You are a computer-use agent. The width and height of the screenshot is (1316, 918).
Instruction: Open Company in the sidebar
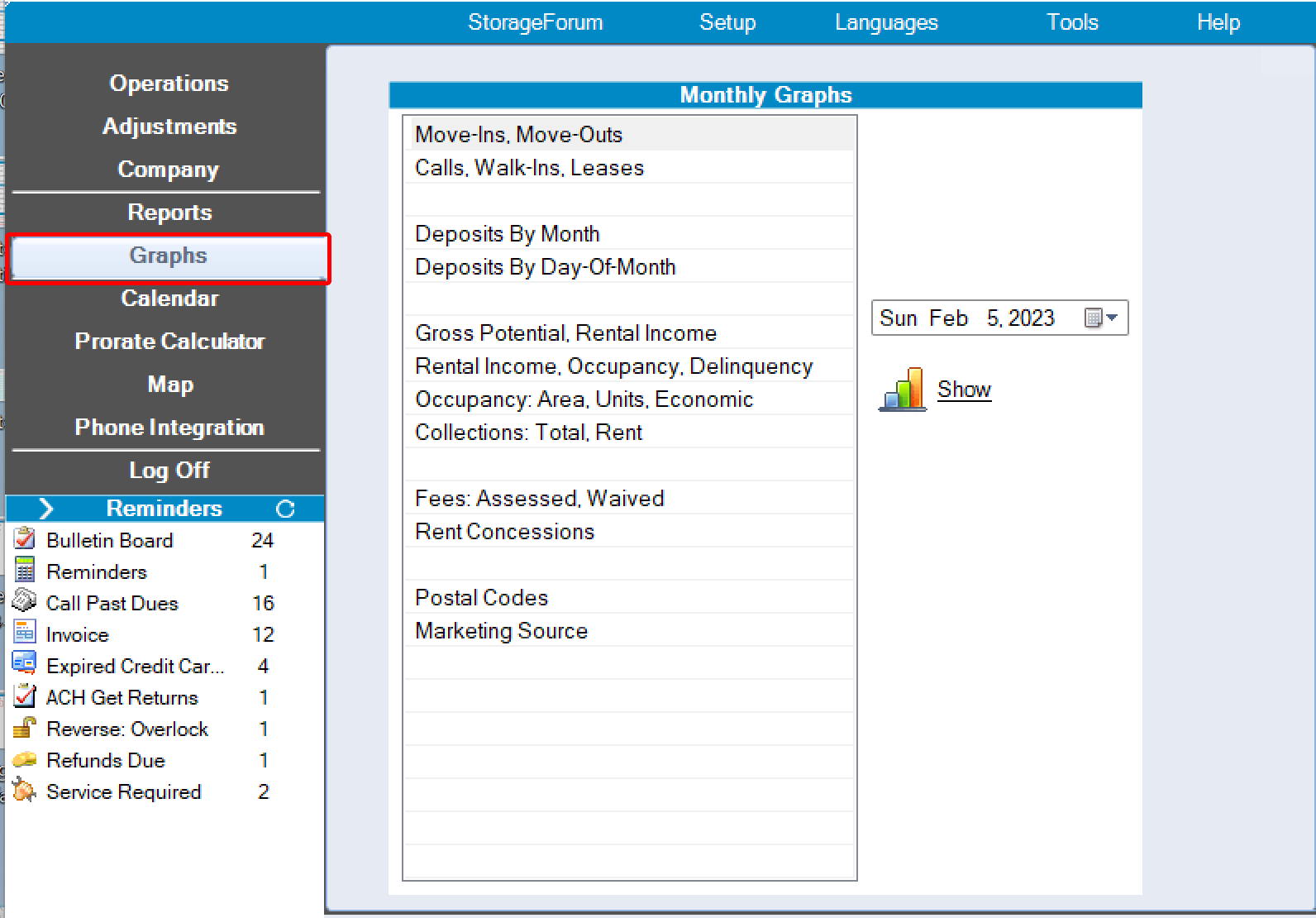tap(169, 170)
